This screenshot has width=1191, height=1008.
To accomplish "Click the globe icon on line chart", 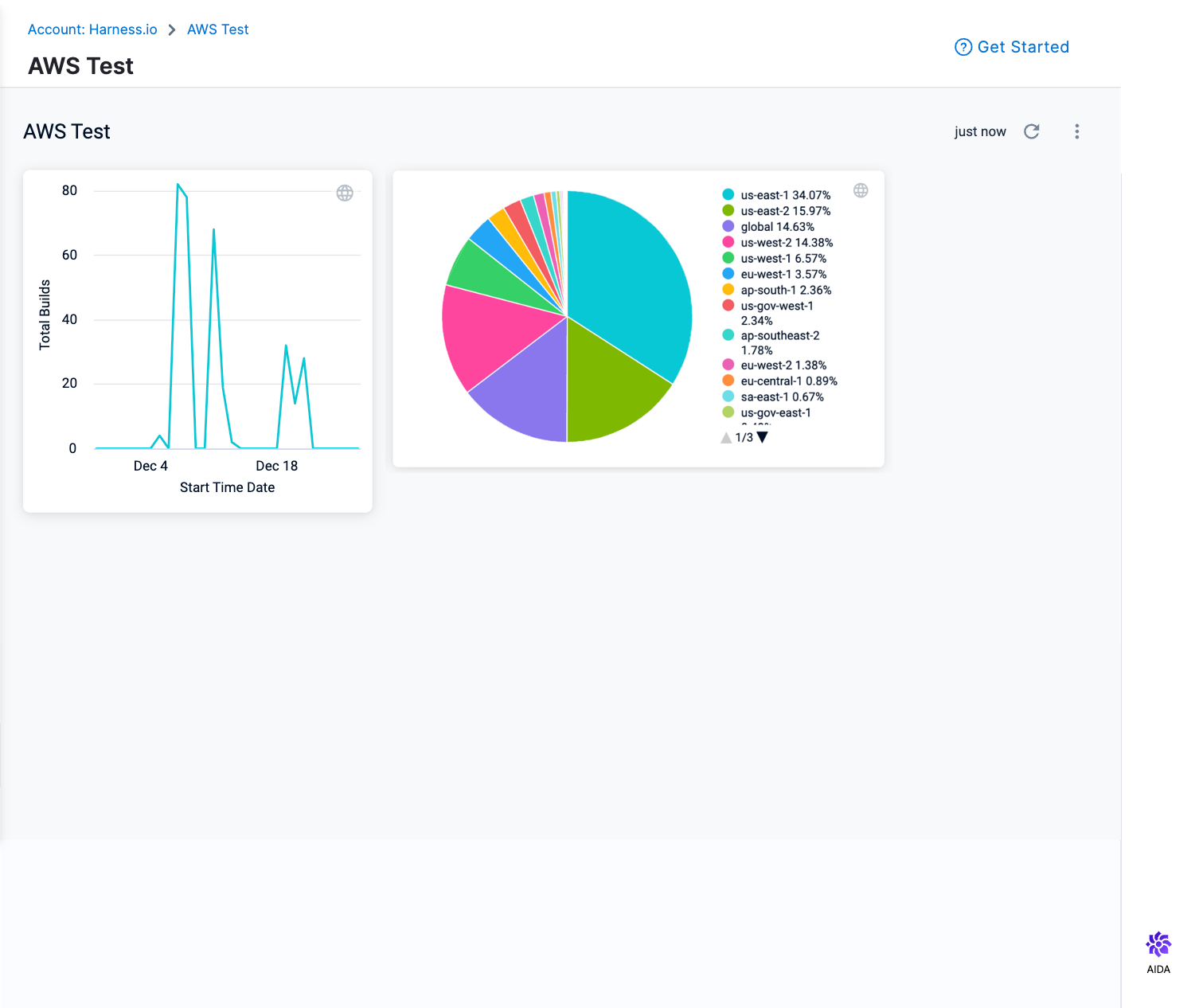I will pos(345,193).
